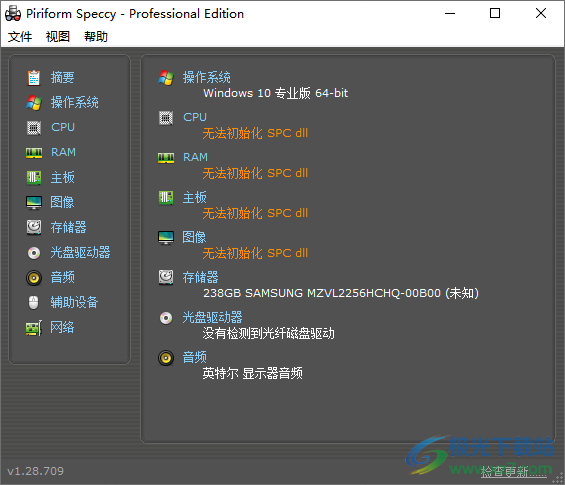Click the error text under CPU heading
Screen dimensions: 565x485
pos(255,133)
